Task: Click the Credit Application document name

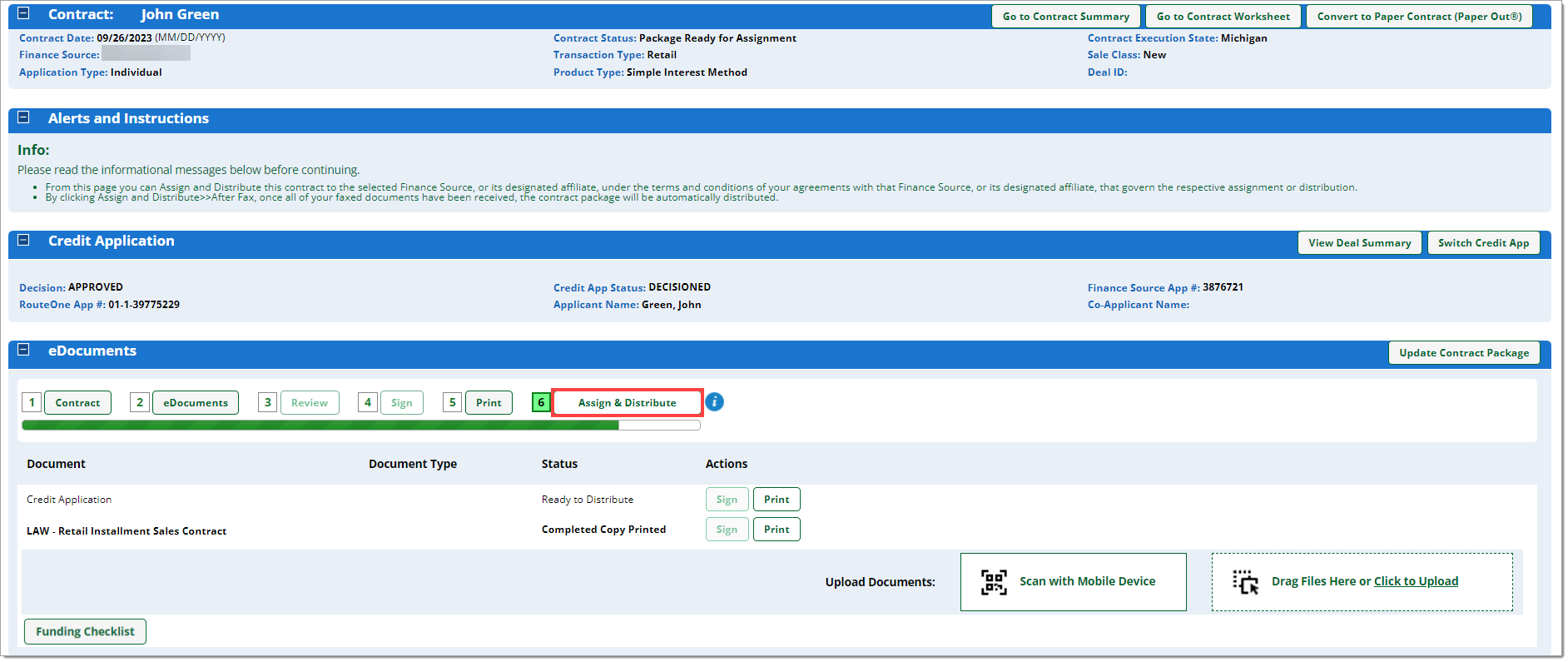Action: pos(69,500)
